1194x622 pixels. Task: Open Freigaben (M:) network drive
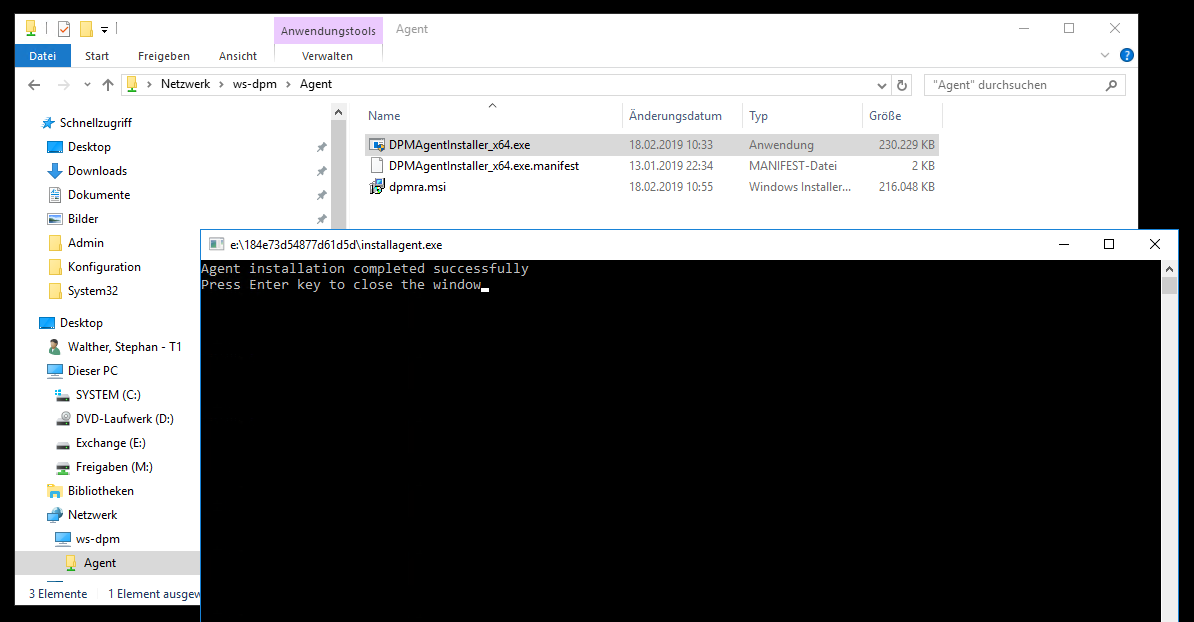(x=114, y=467)
